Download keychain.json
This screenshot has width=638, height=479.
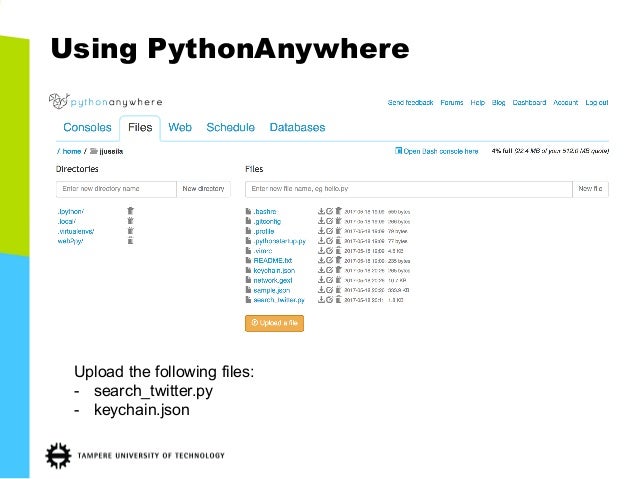[x=321, y=270]
